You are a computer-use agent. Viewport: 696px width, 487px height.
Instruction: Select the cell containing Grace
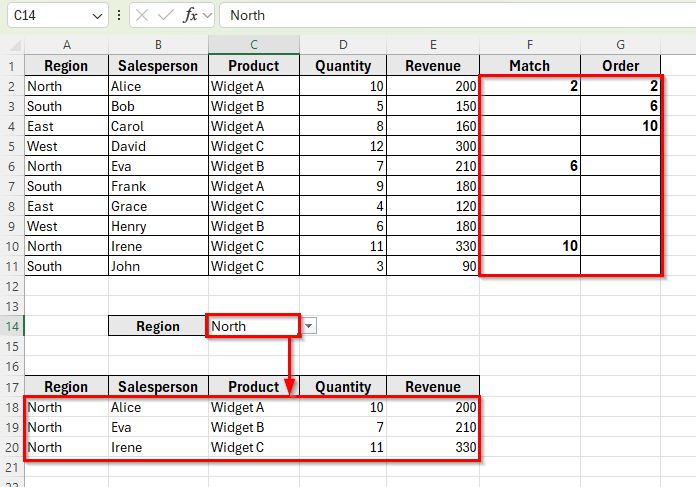(x=158, y=206)
